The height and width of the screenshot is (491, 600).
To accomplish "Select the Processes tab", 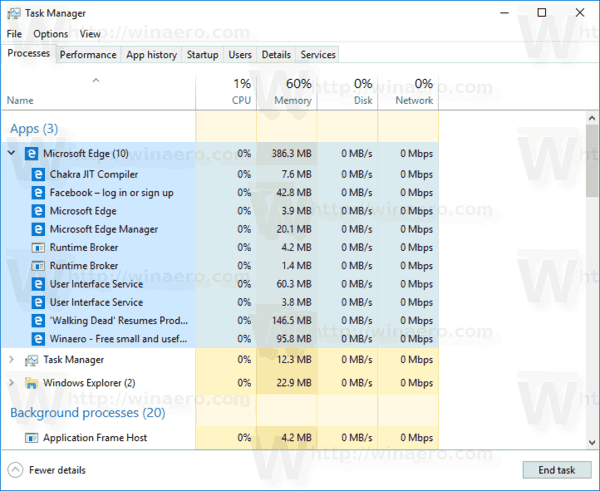I will [29, 53].
